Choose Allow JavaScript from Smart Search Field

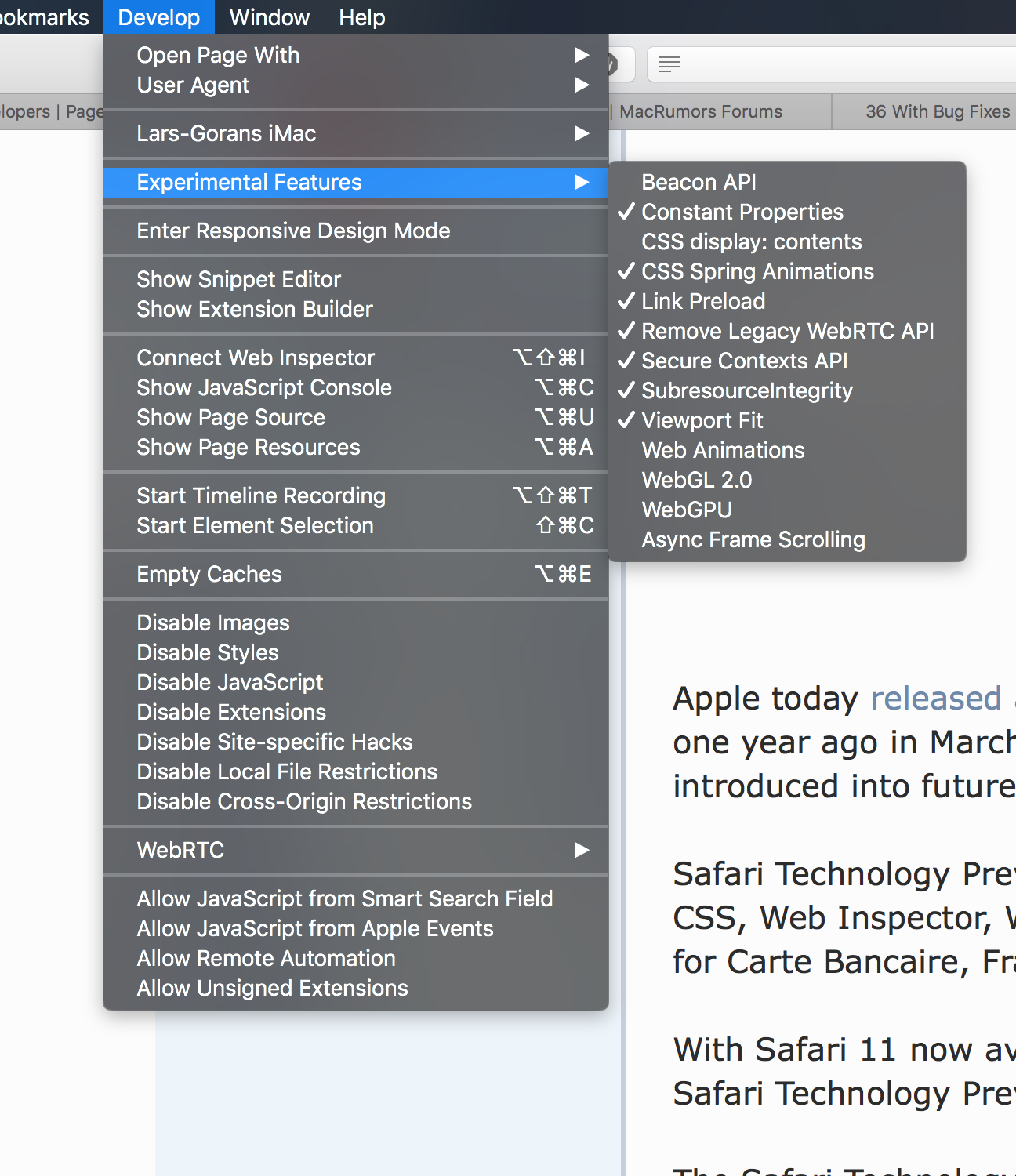pyautogui.click(x=356, y=898)
